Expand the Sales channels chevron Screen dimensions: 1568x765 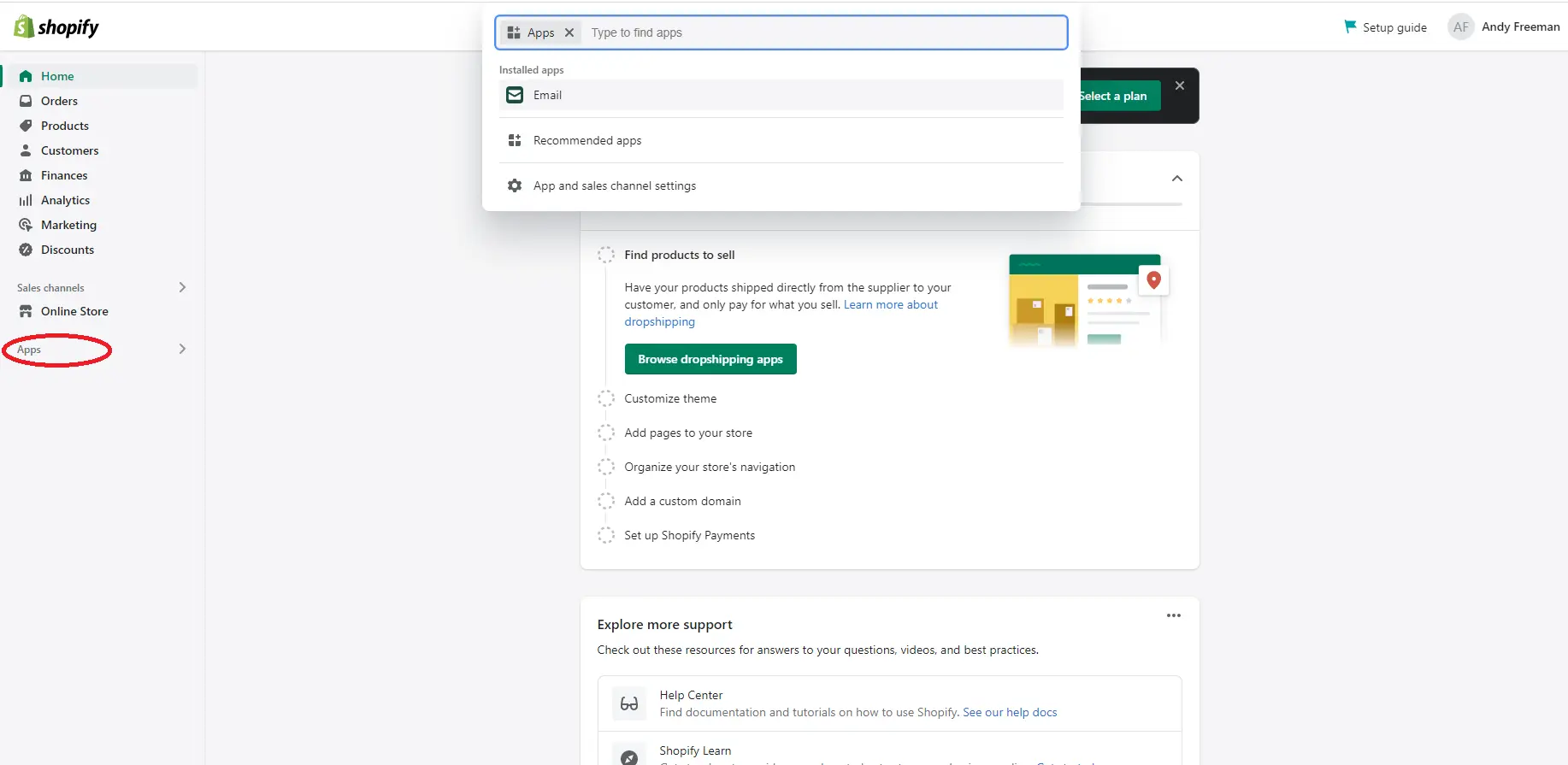click(x=182, y=287)
